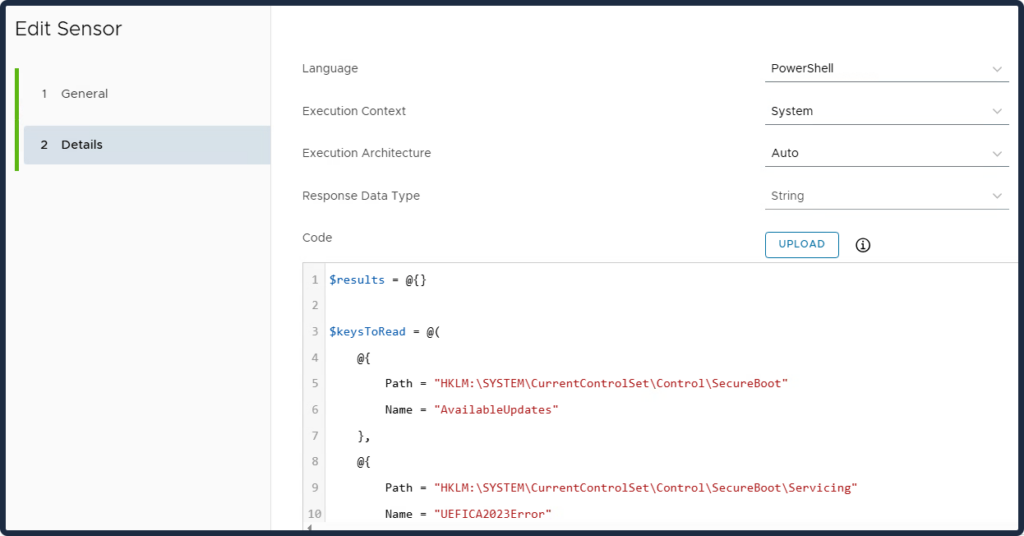Go to the General step
The width and height of the screenshot is (1024, 536).
(x=84, y=94)
